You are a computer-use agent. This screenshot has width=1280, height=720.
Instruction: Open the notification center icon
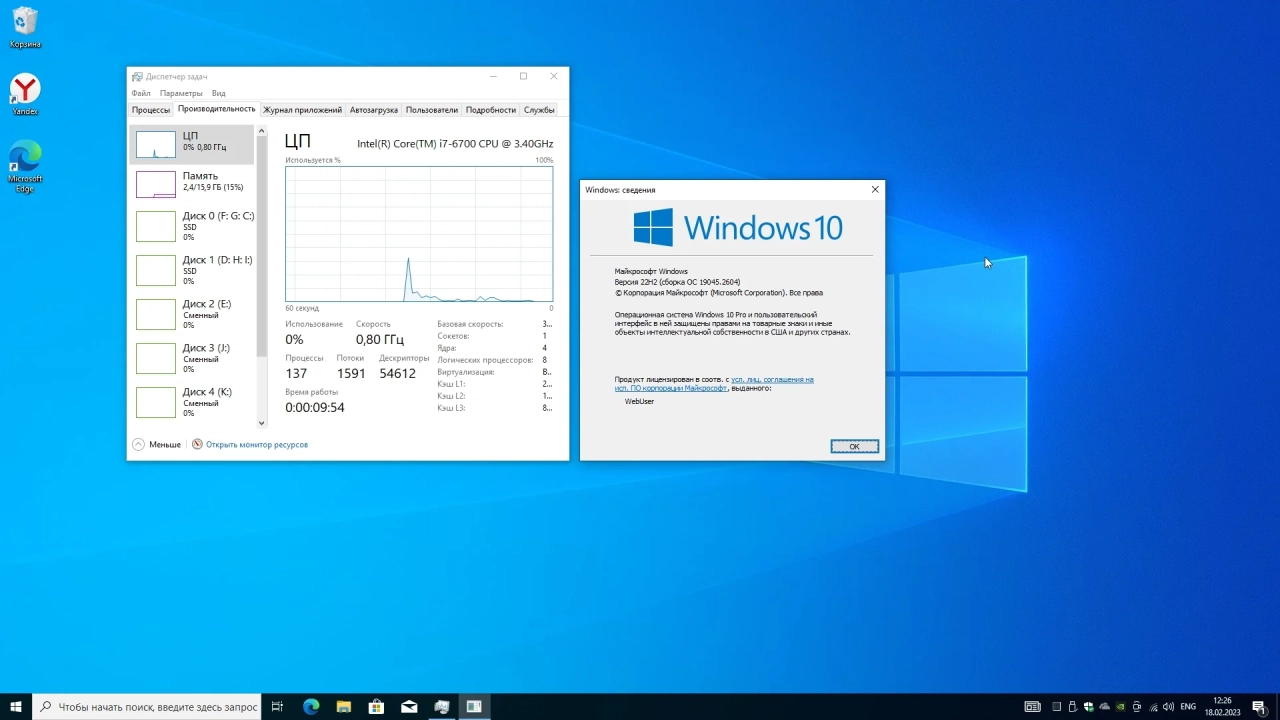click(x=1259, y=707)
